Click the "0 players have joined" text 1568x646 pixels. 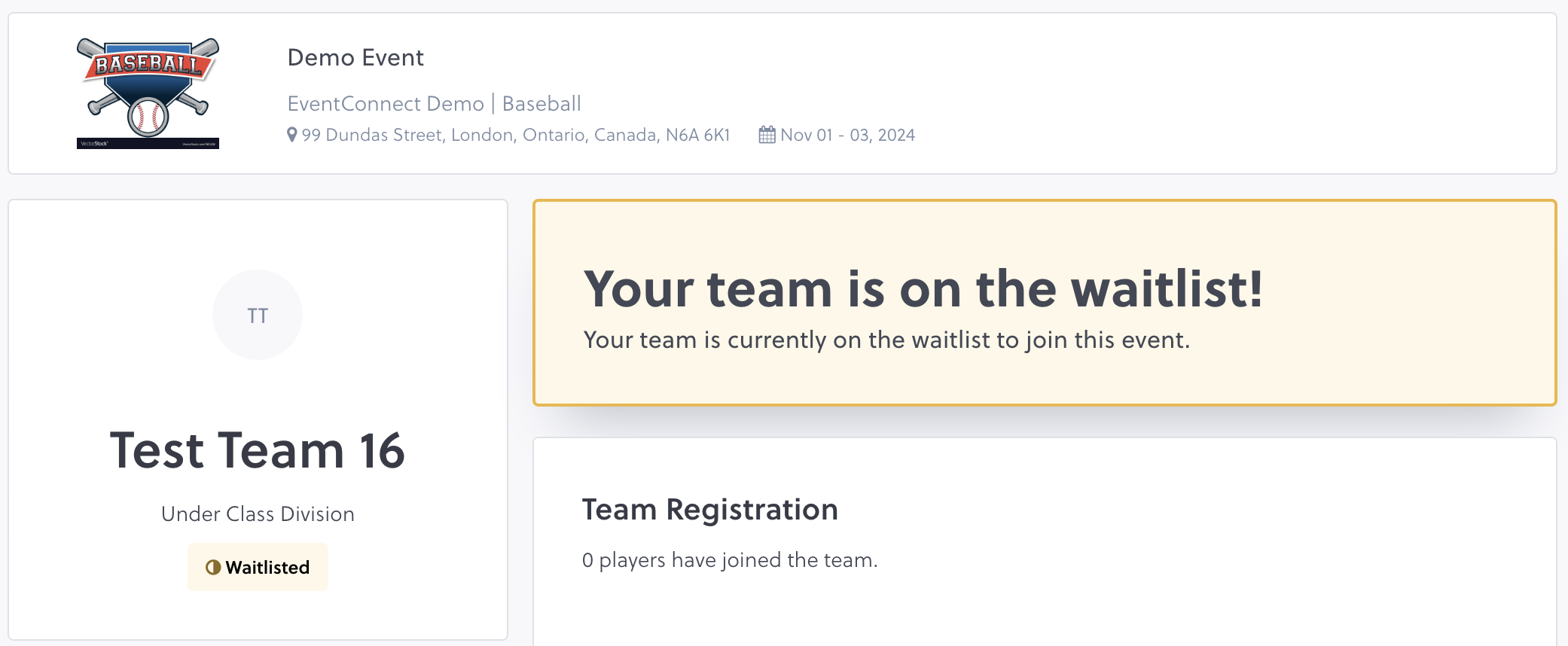click(729, 560)
